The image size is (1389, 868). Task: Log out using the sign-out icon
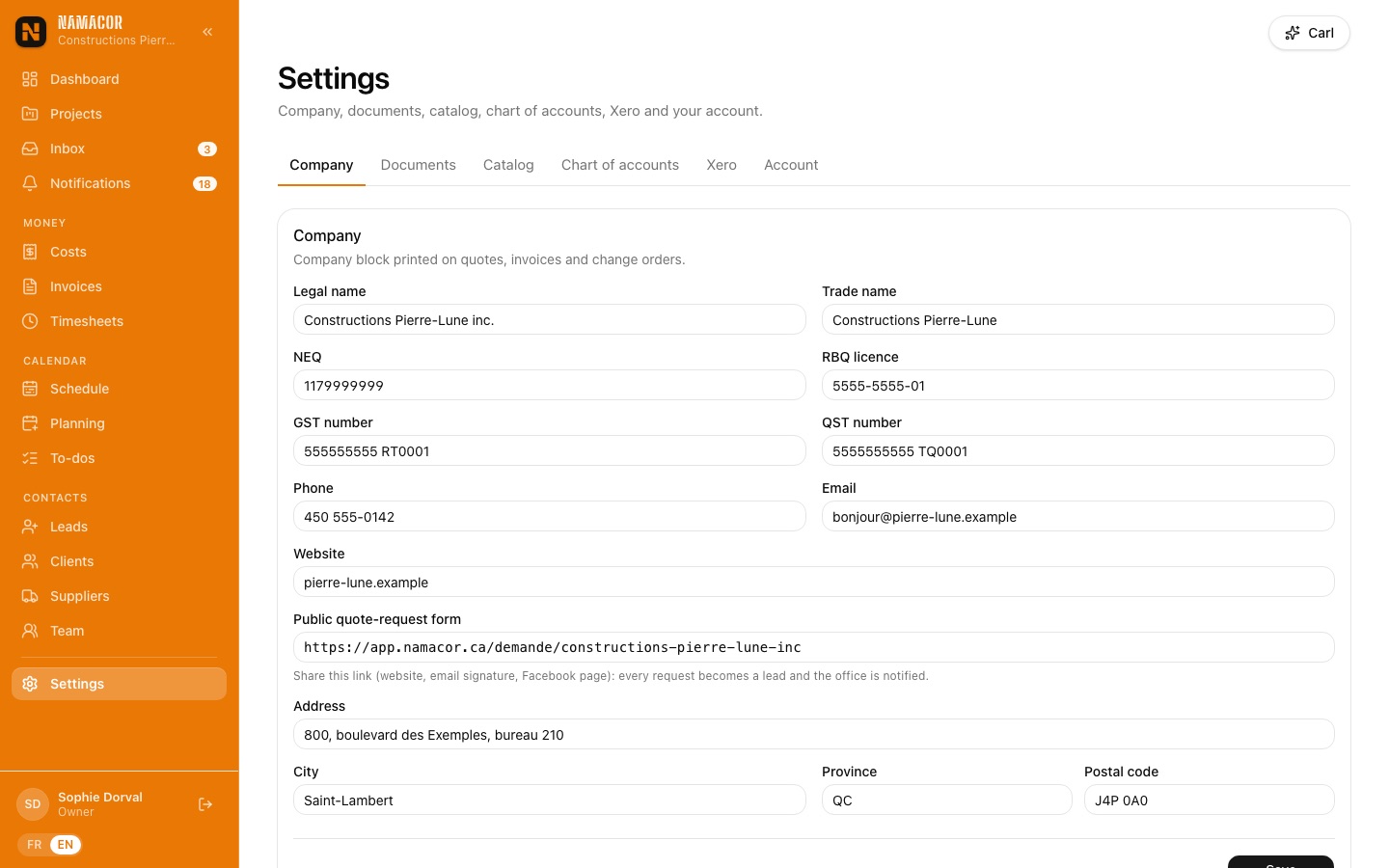[x=205, y=804]
